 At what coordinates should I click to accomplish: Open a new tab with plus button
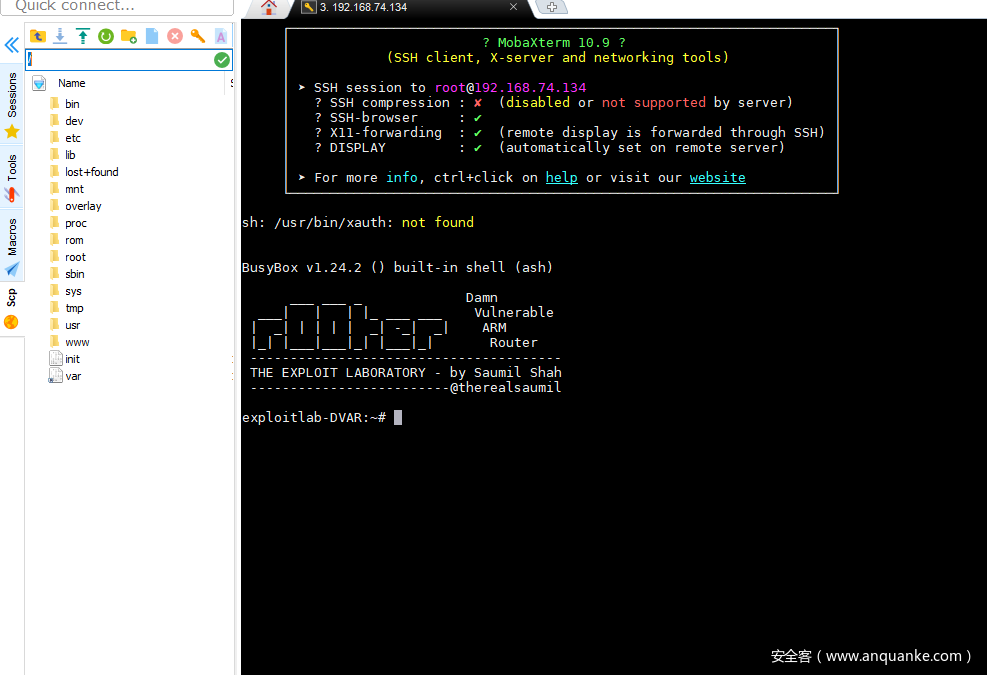tap(552, 8)
